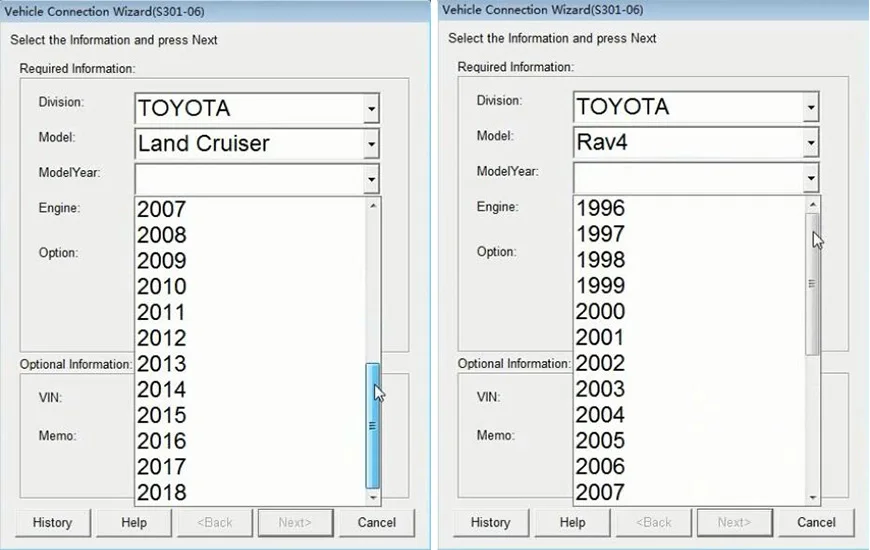Select 2012 in Land Cruiser year list
This screenshot has width=870, height=550.
click(x=250, y=338)
